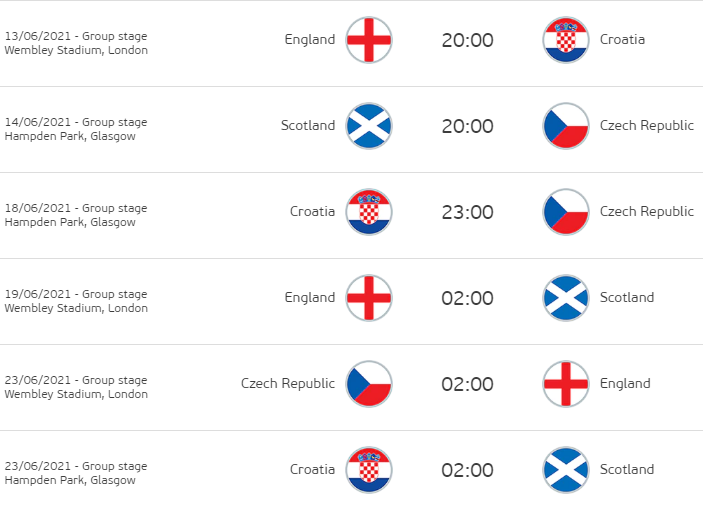
Task: Click Croatia flag in 13/06 England match
Action: click(566, 40)
